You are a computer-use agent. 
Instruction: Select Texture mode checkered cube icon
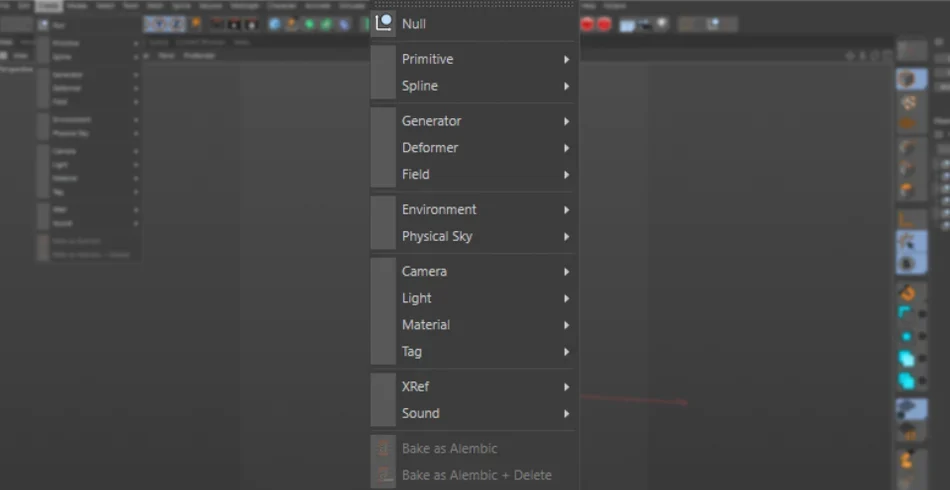pyautogui.click(x=908, y=102)
